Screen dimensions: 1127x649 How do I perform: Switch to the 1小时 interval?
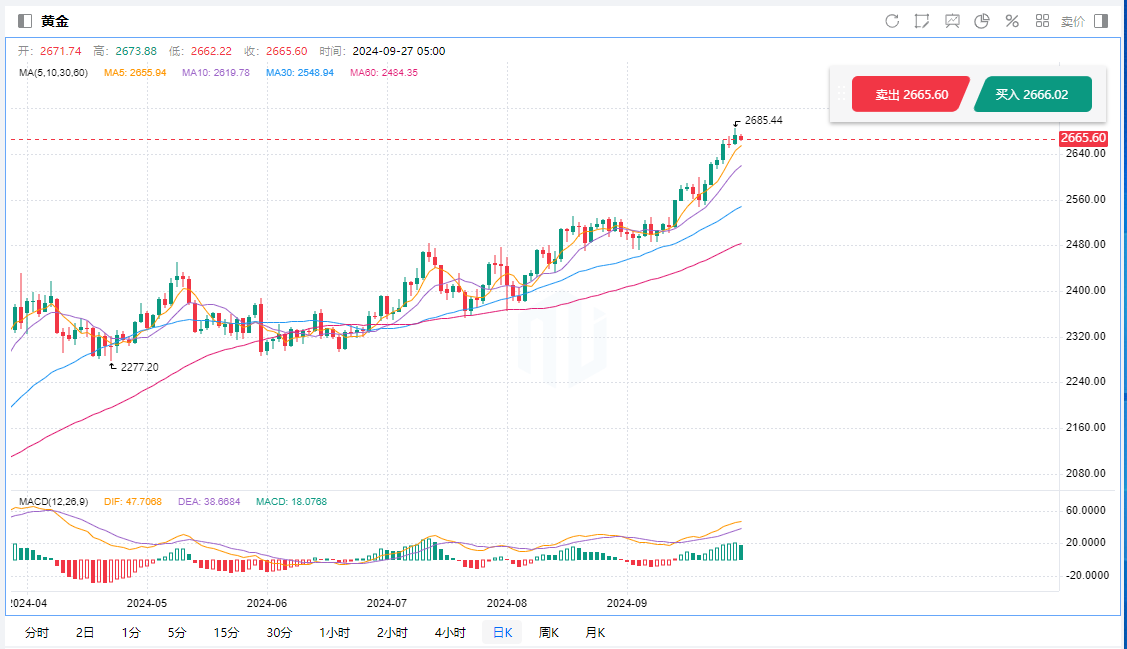click(x=334, y=633)
